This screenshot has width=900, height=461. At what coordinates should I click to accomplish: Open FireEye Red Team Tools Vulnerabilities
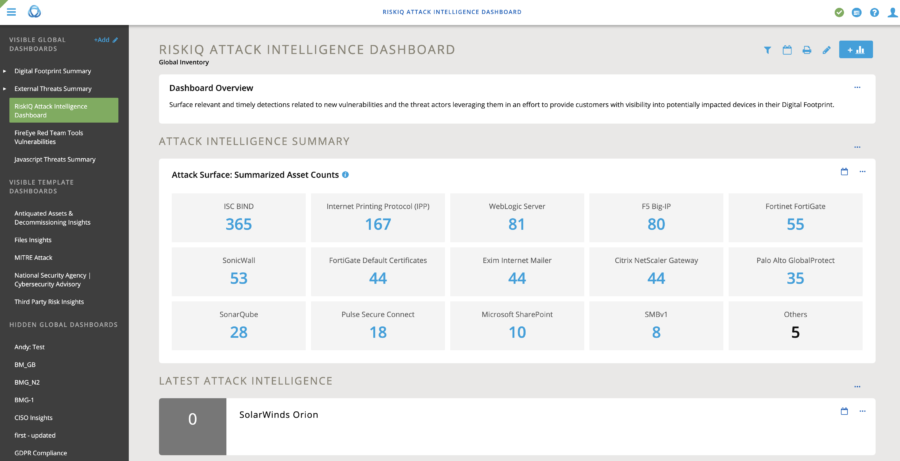point(49,137)
